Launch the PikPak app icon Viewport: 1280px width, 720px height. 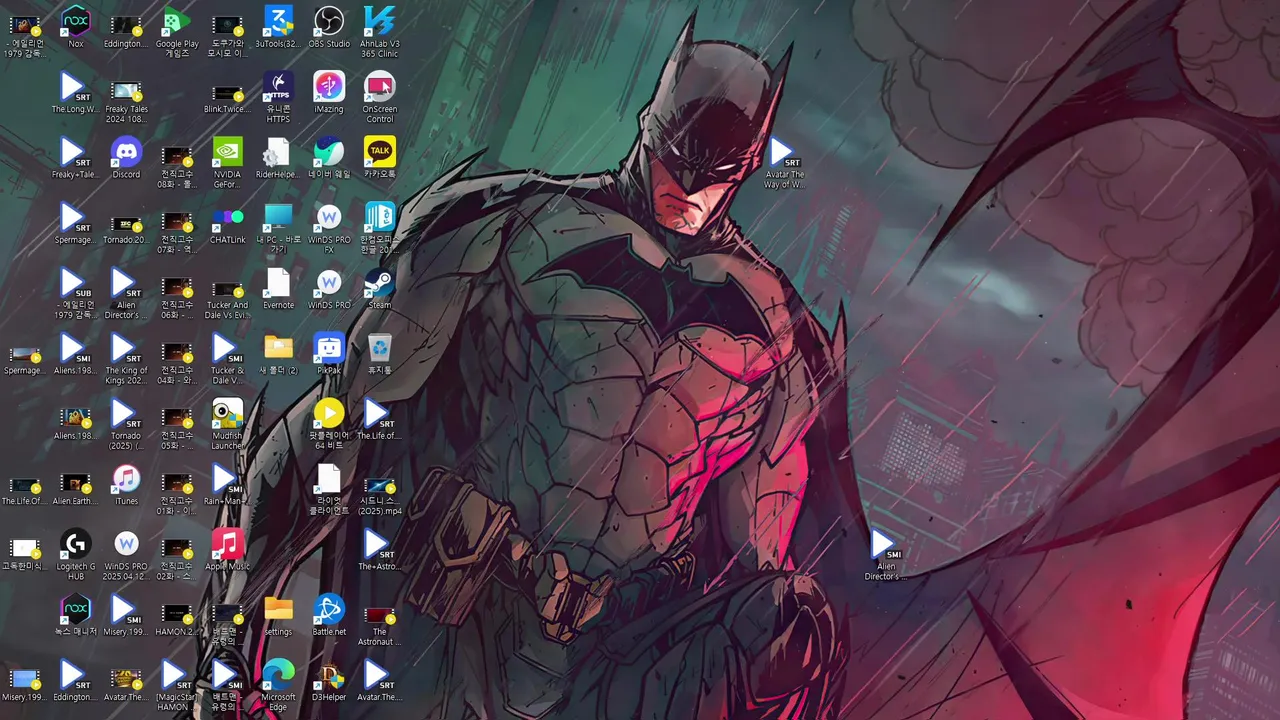coord(329,354)
